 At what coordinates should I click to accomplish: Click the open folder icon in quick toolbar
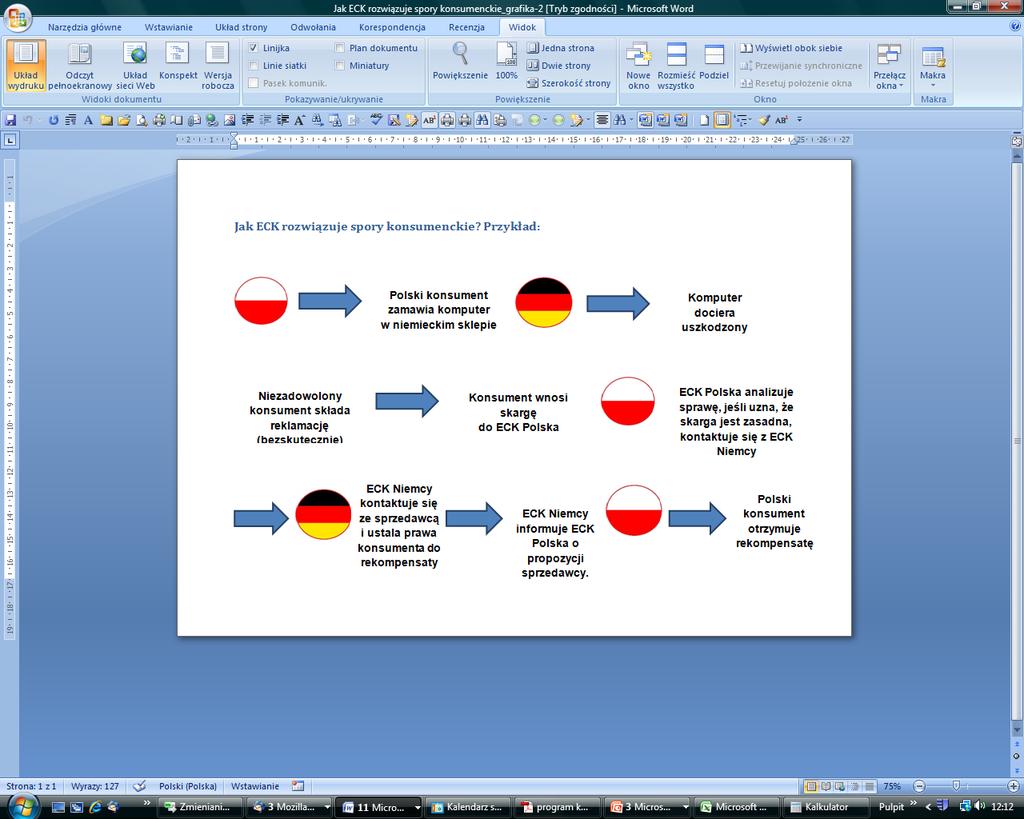tap(123, 120)
